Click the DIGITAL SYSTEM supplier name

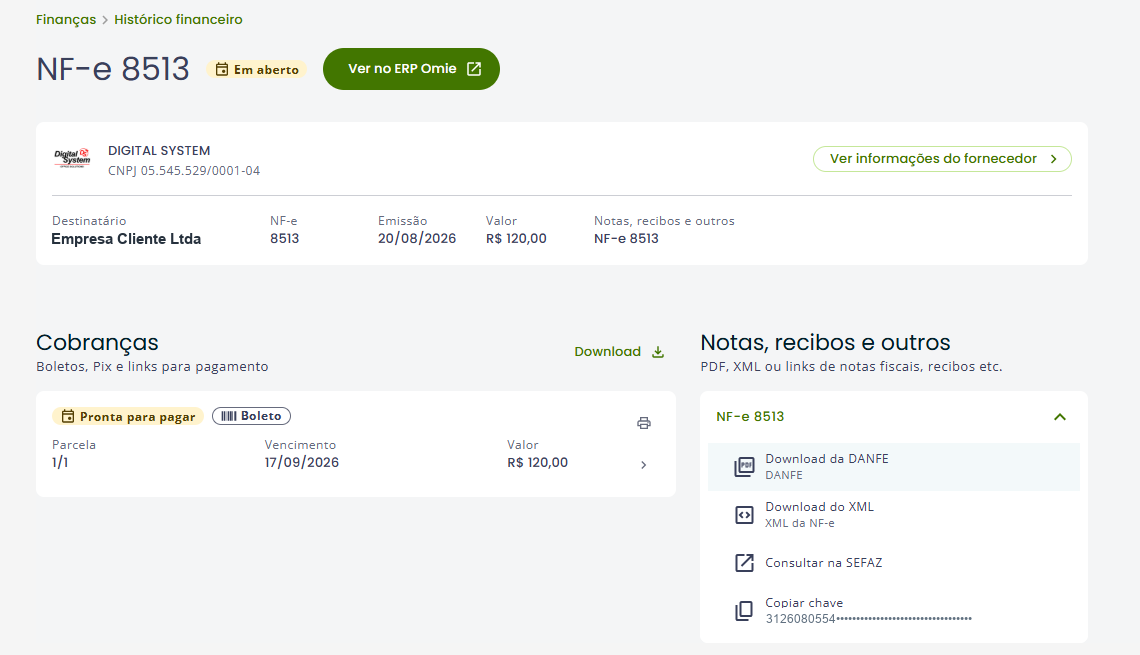(159, 150)
